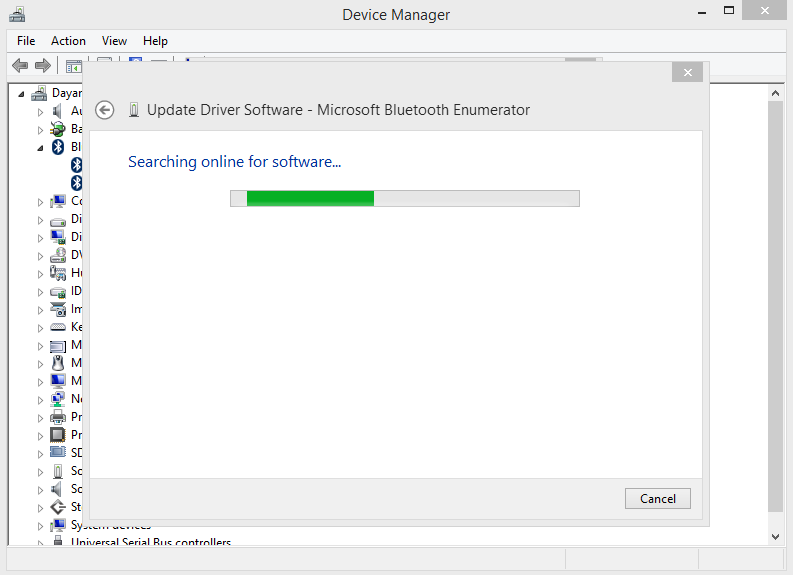The width and height of the screenshot is (793, 575).
Task: Expand the ID controllers category arrow
Action: [40, 292]
